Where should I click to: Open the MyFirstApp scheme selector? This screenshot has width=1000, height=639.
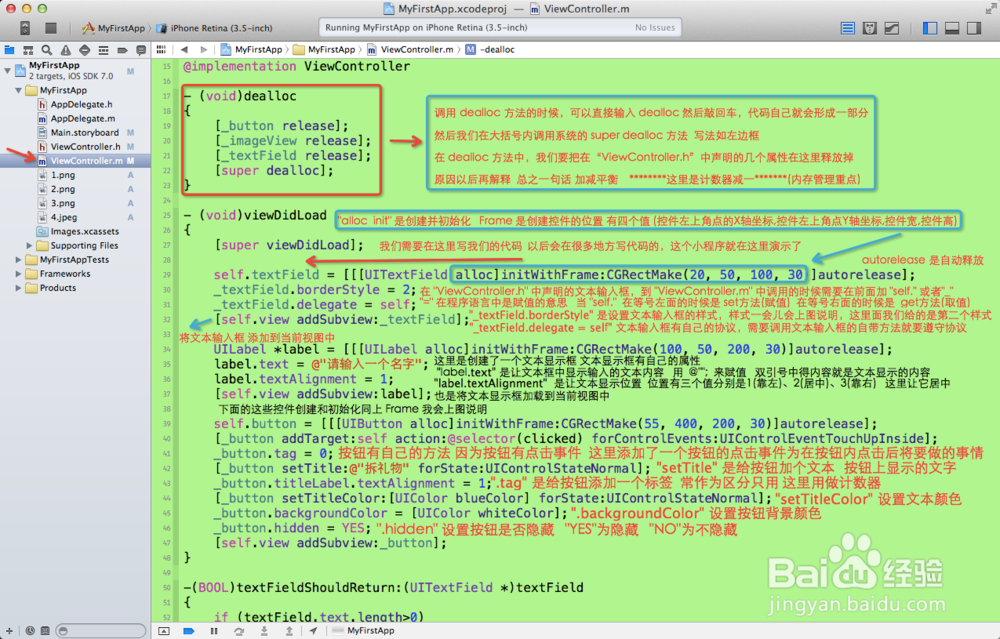click(114, 28)
